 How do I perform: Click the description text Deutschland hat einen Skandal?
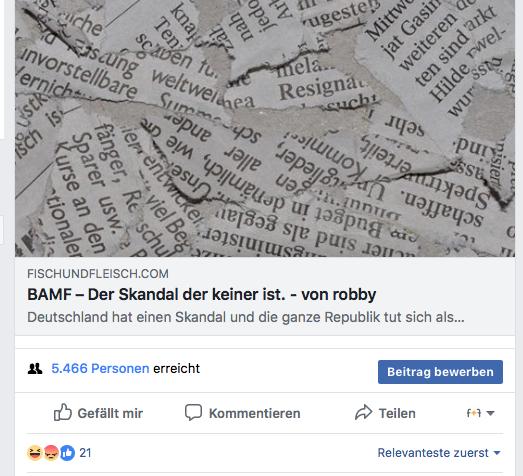click(246, 317)
